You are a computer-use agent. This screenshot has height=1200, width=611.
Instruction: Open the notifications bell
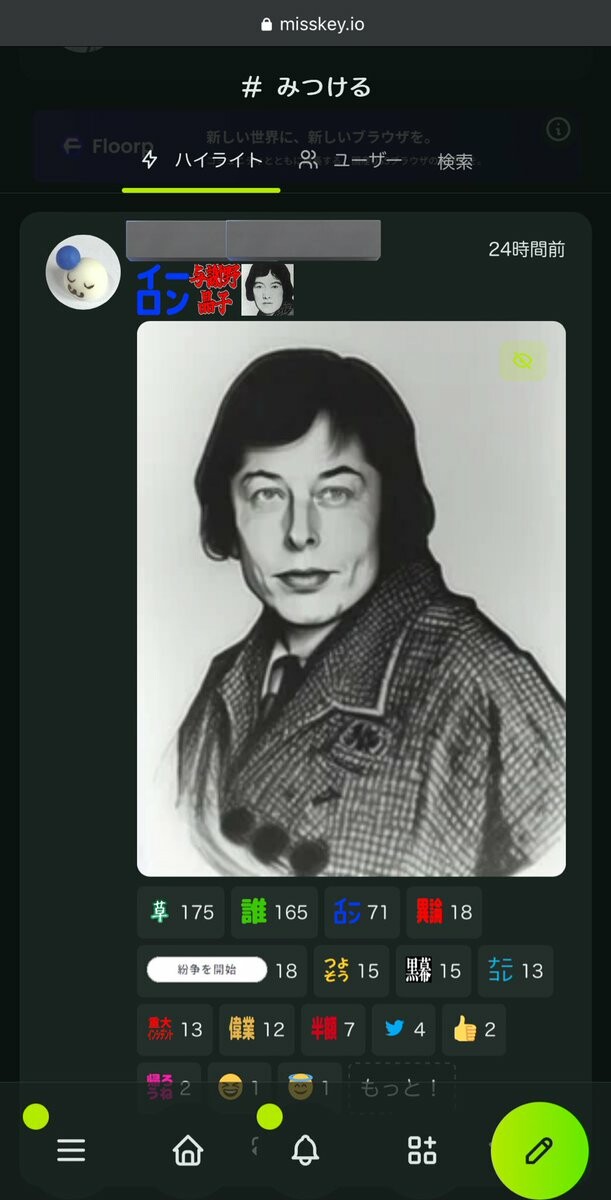pyautogui.click(x=305, y=1150)
